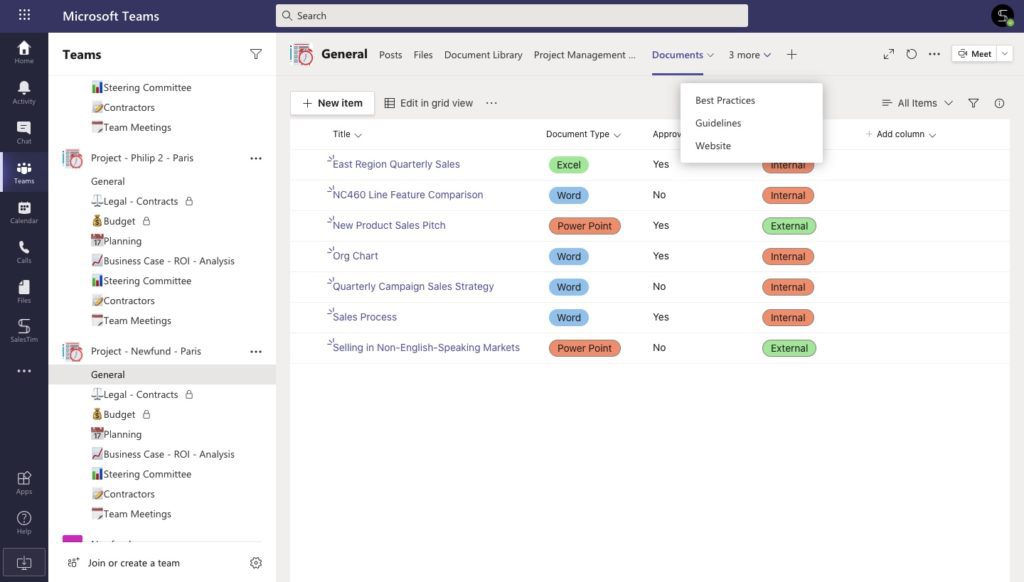The width and height of the screenshot is (1024, 582).
Task: Add a new tab with plus icon
Action: click(x=792, y=54)
